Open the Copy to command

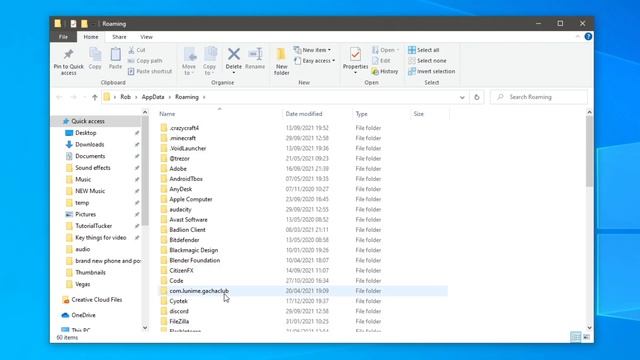[209, 61]
